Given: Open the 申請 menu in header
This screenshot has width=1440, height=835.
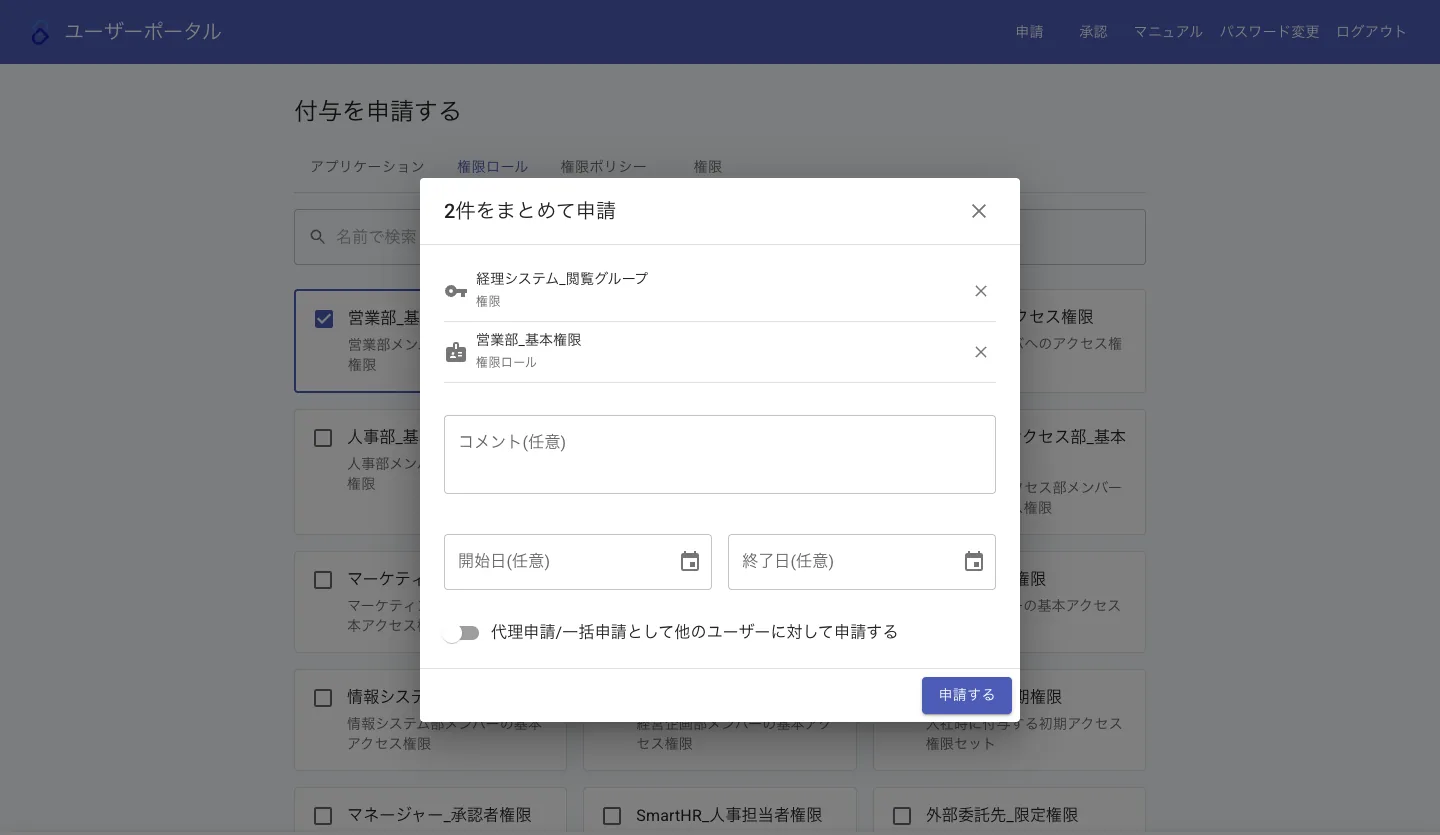Looking at the screenshot, I should click(1030, 32).
